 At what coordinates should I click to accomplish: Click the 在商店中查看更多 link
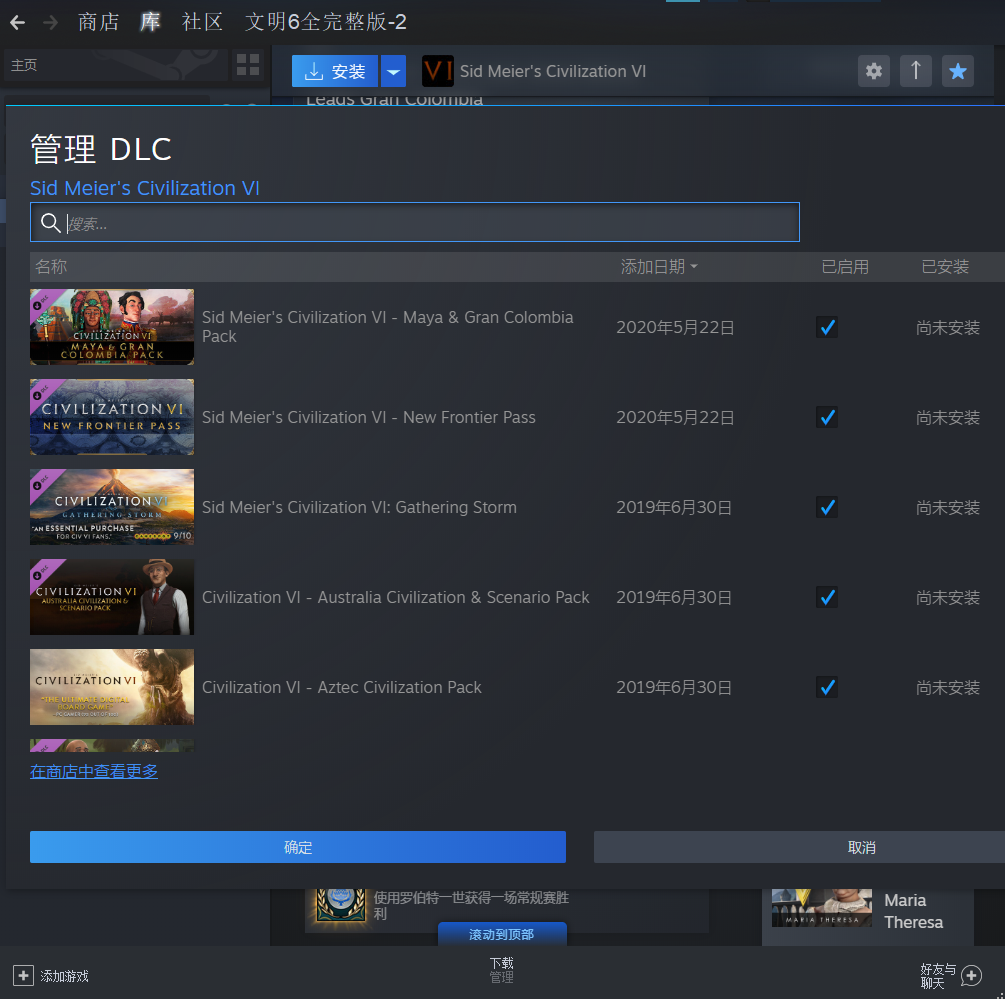coord(94,771)
